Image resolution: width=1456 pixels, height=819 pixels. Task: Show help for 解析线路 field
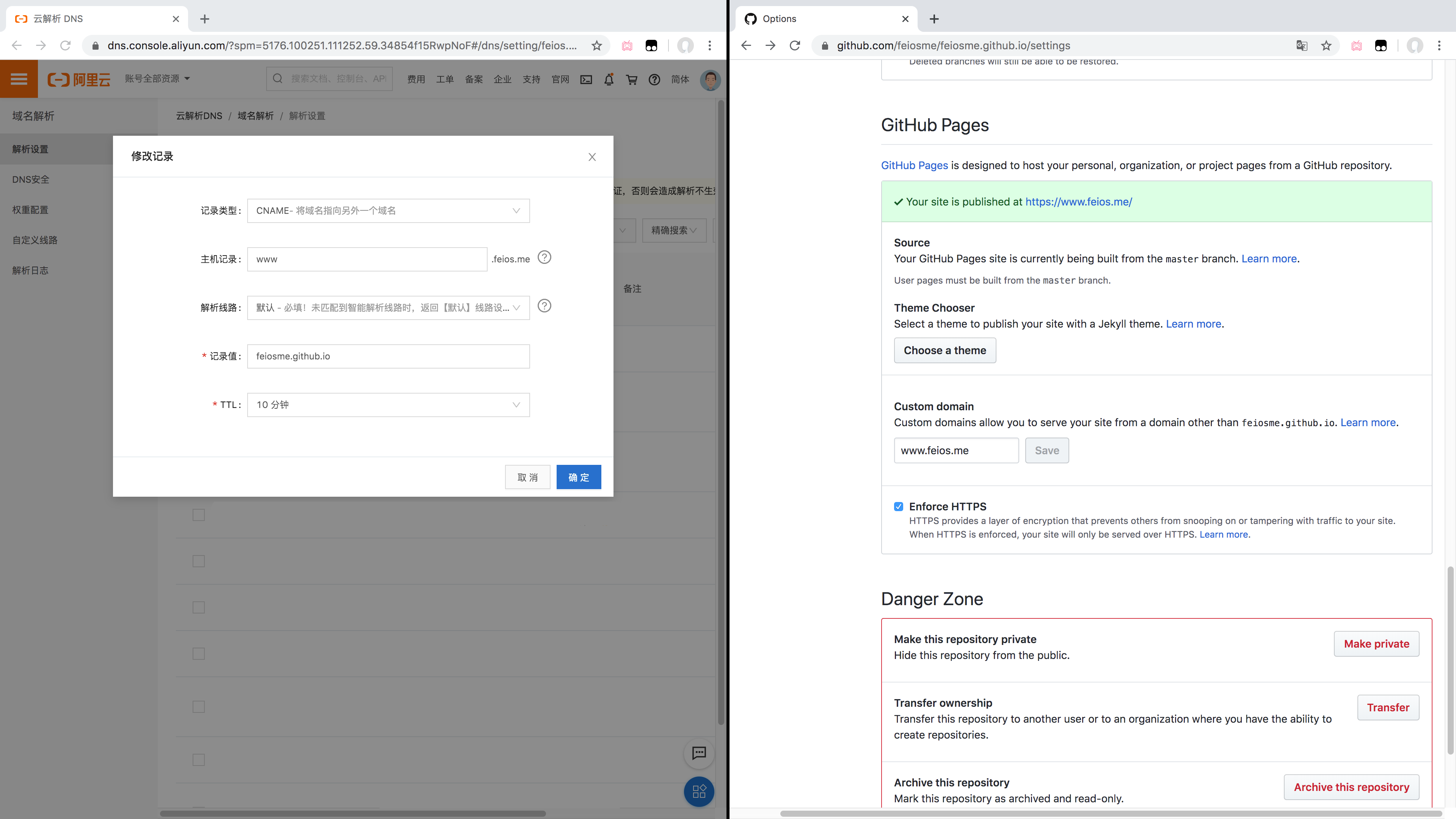pyautogui.click(x=544, y=306)
